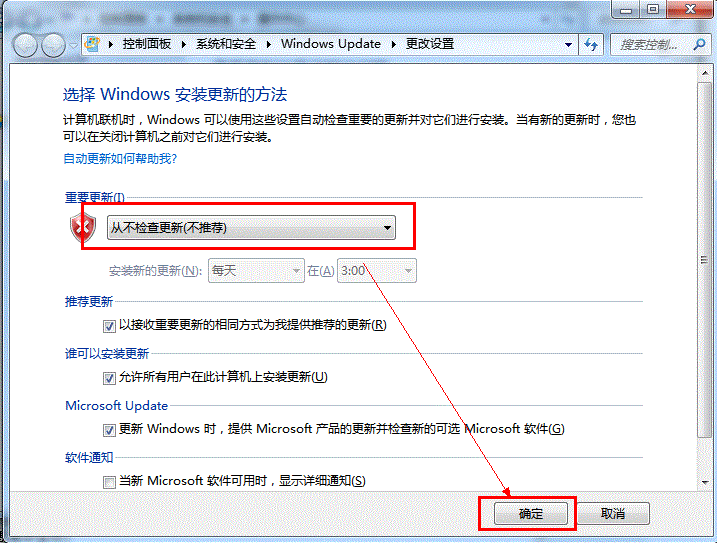Click the vertical scrollbar thumb
Viewport: 717px width, 543px height.
(705, 260)
